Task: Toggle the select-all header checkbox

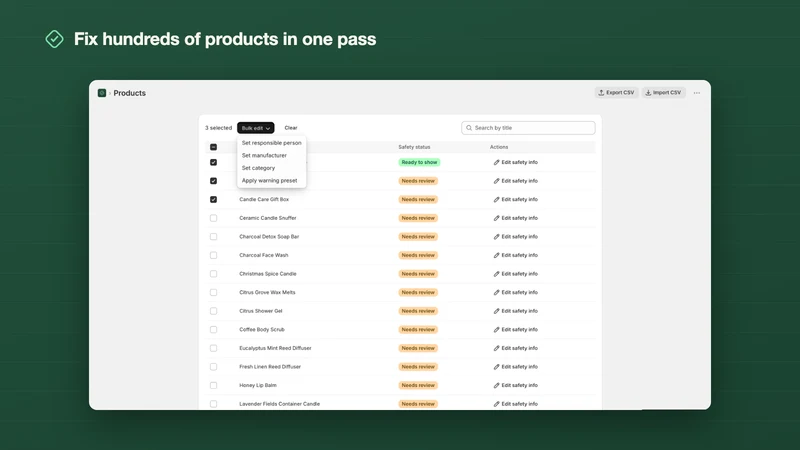Action: click(x=213, y=147)
